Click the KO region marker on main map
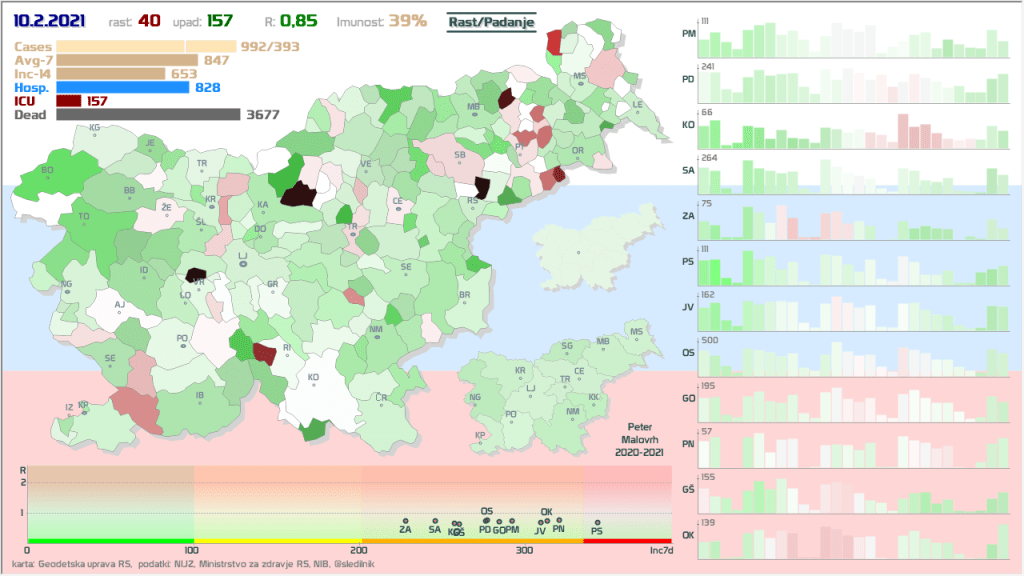The width and height of the screenshot is (1024, 576). [313, 385]
